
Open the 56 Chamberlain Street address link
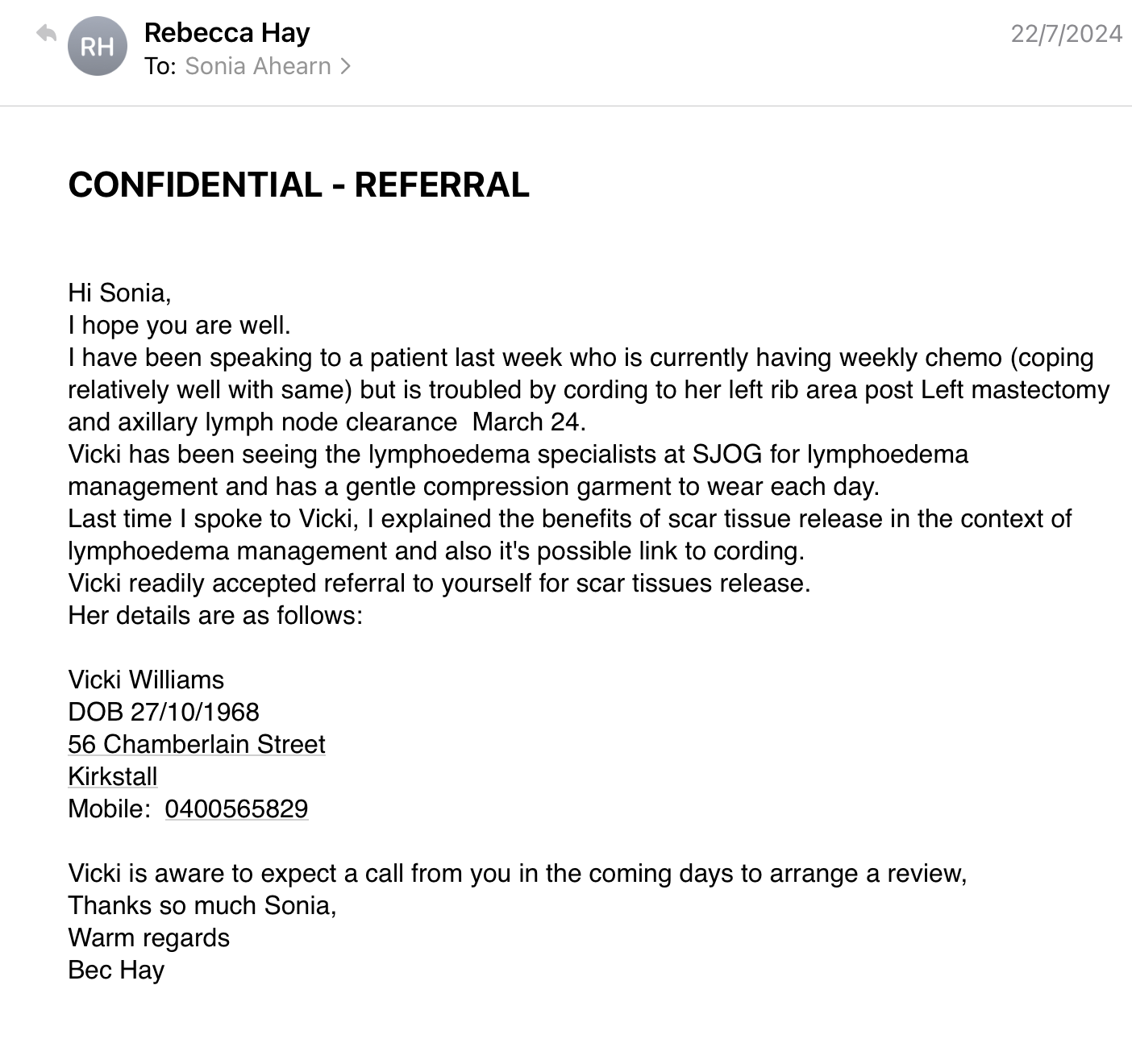pos(197,744)
